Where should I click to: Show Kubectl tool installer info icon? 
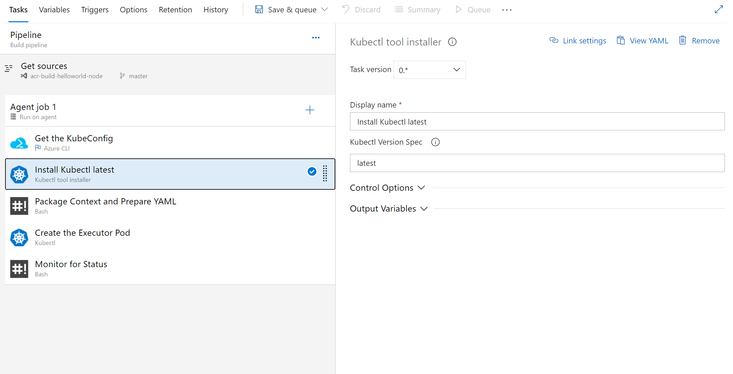point(452,42)
